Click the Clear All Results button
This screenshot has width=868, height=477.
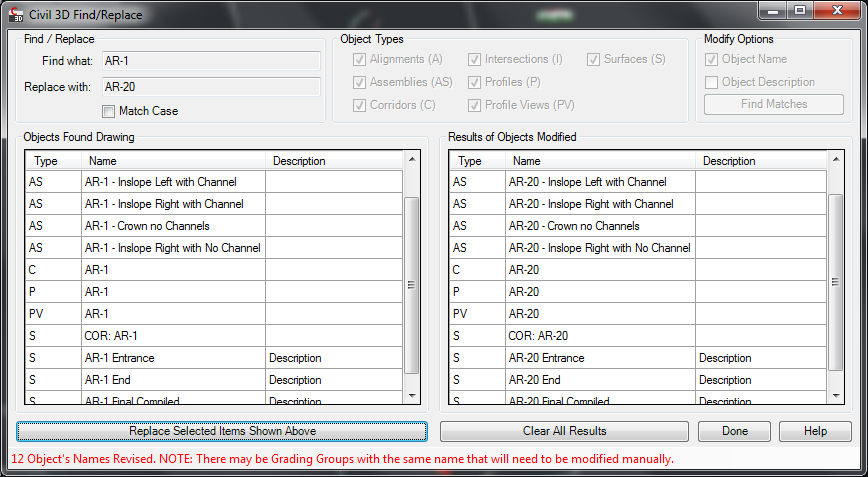click(564, 431)
